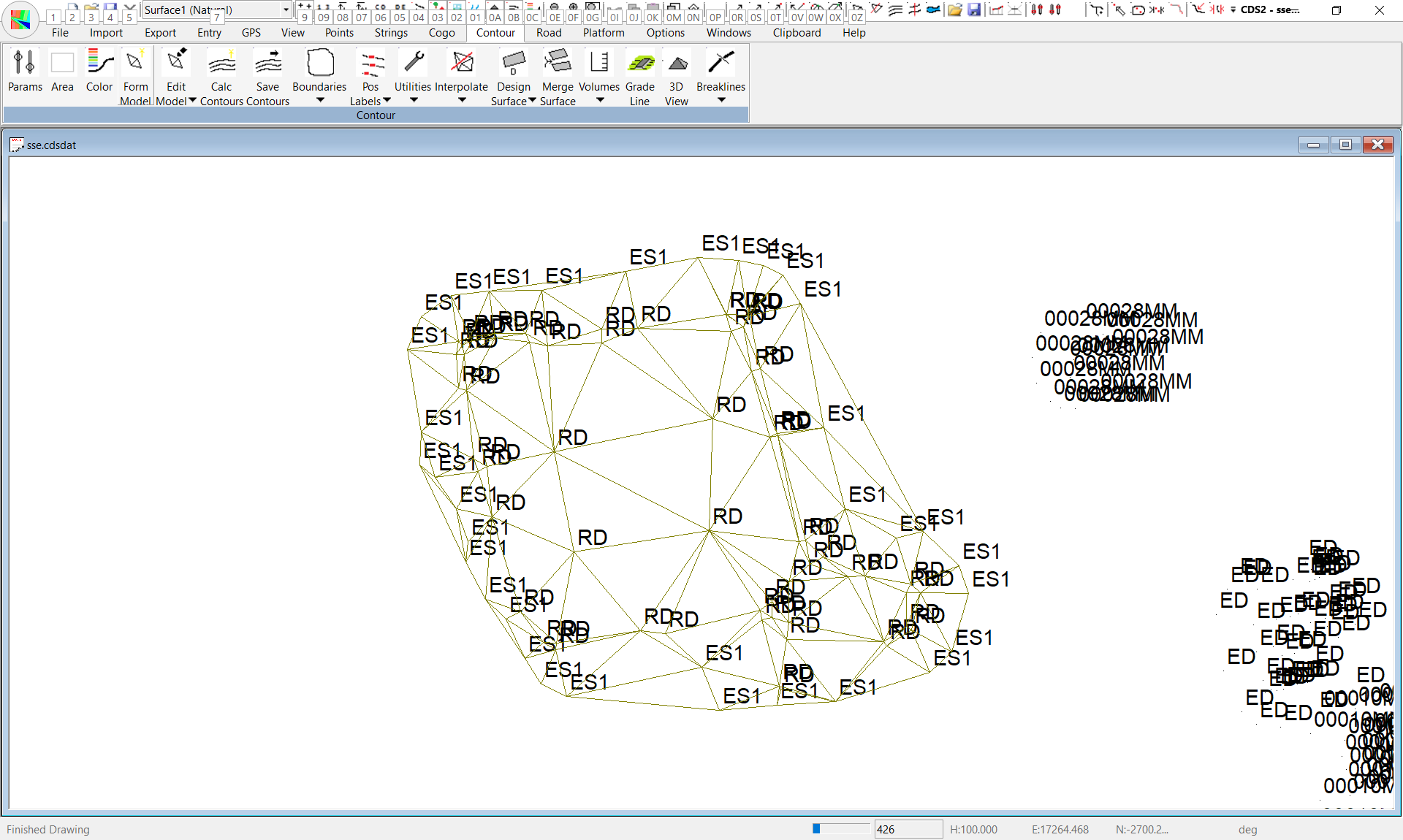1403x840 pixels.
Task: Expand the Volumes dropdown menu
Action: pyautogui.click(x=600, y=100)
